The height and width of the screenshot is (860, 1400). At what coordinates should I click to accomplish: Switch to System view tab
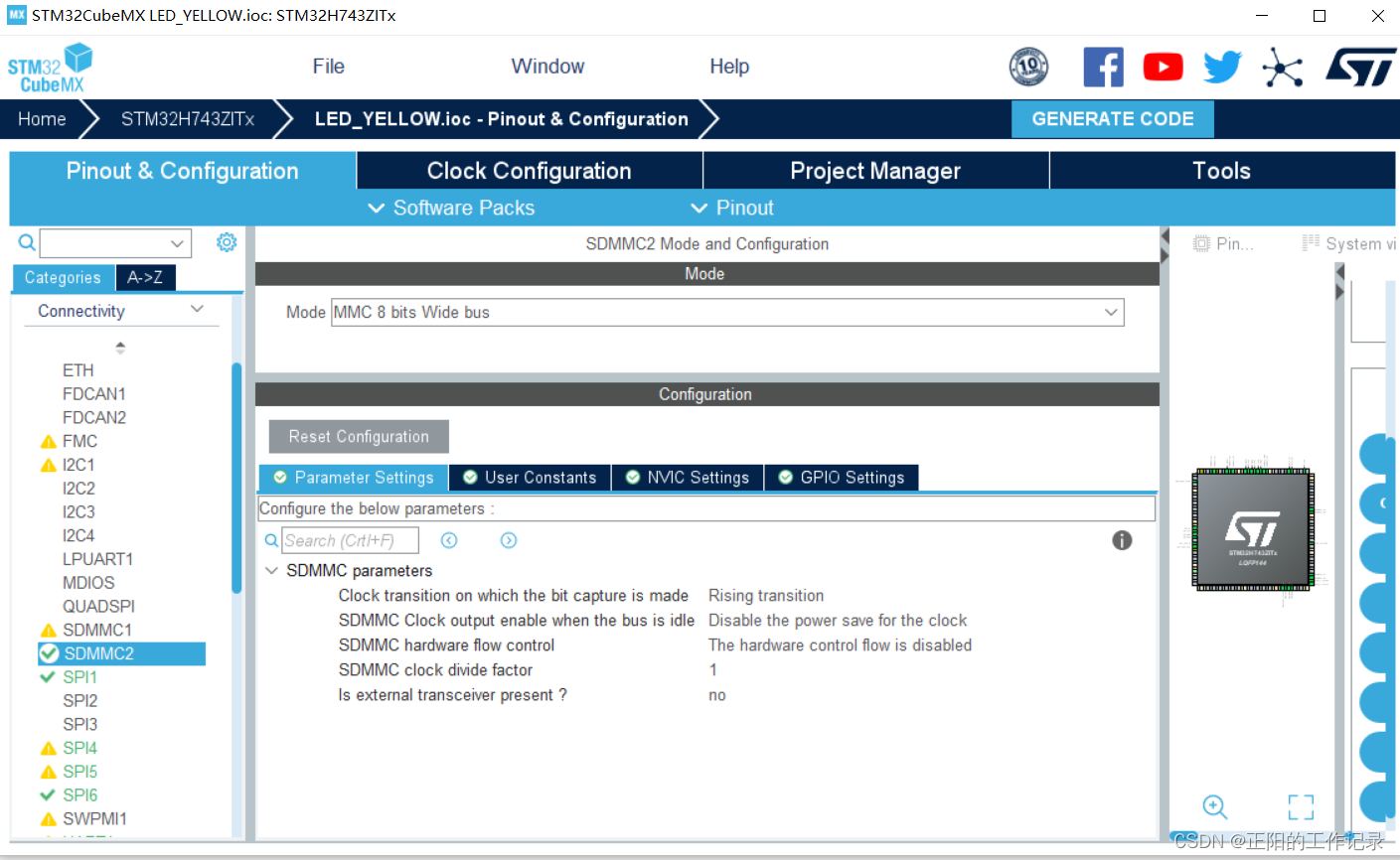tap(1349, 243)
